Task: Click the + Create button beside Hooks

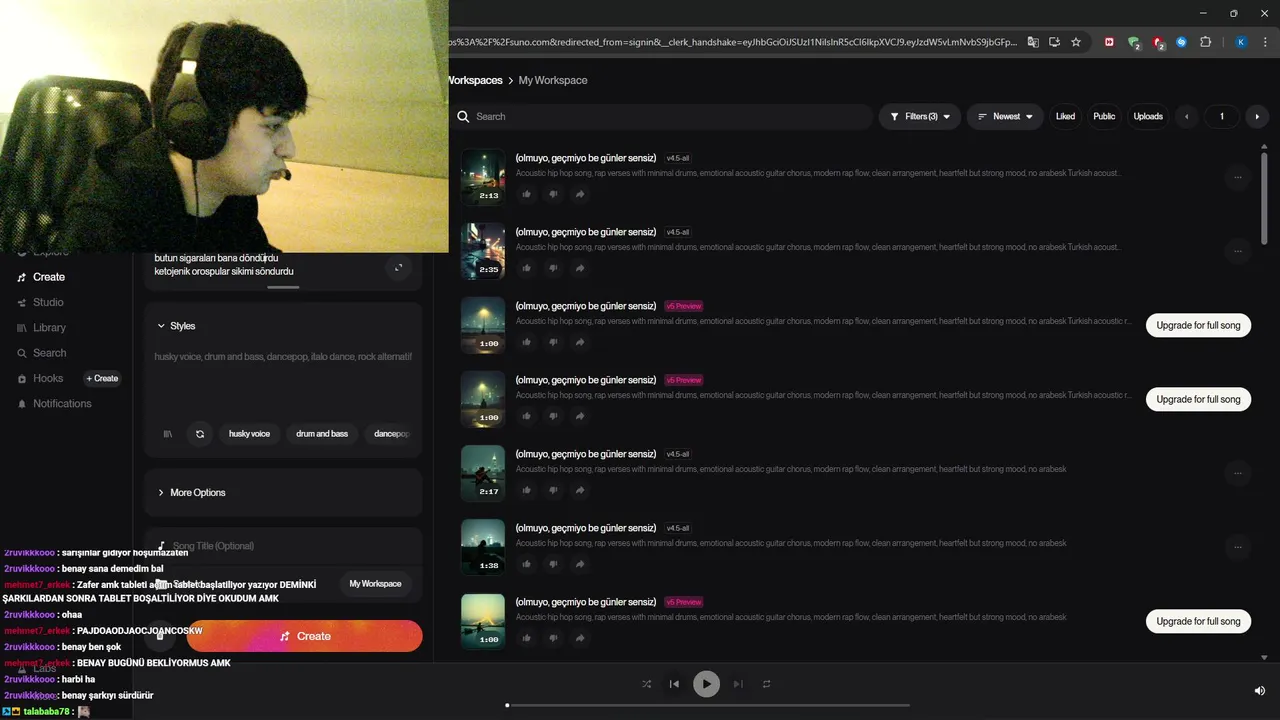Action: [102, 378]
